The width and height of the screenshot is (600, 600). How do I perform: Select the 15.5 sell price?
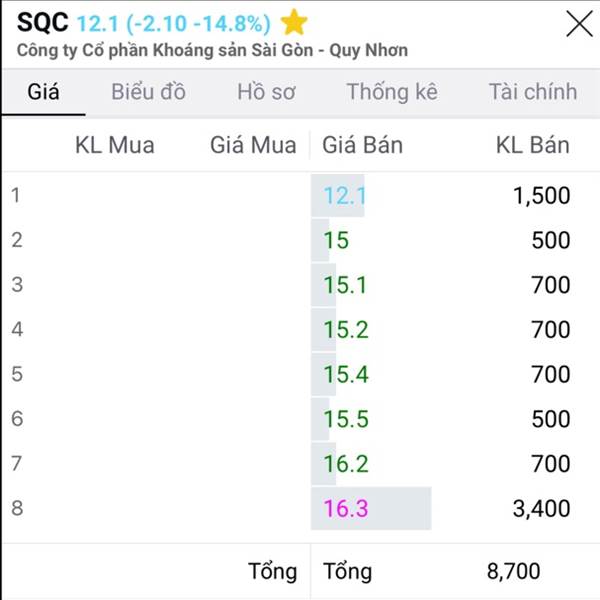[x=345, y=419]
